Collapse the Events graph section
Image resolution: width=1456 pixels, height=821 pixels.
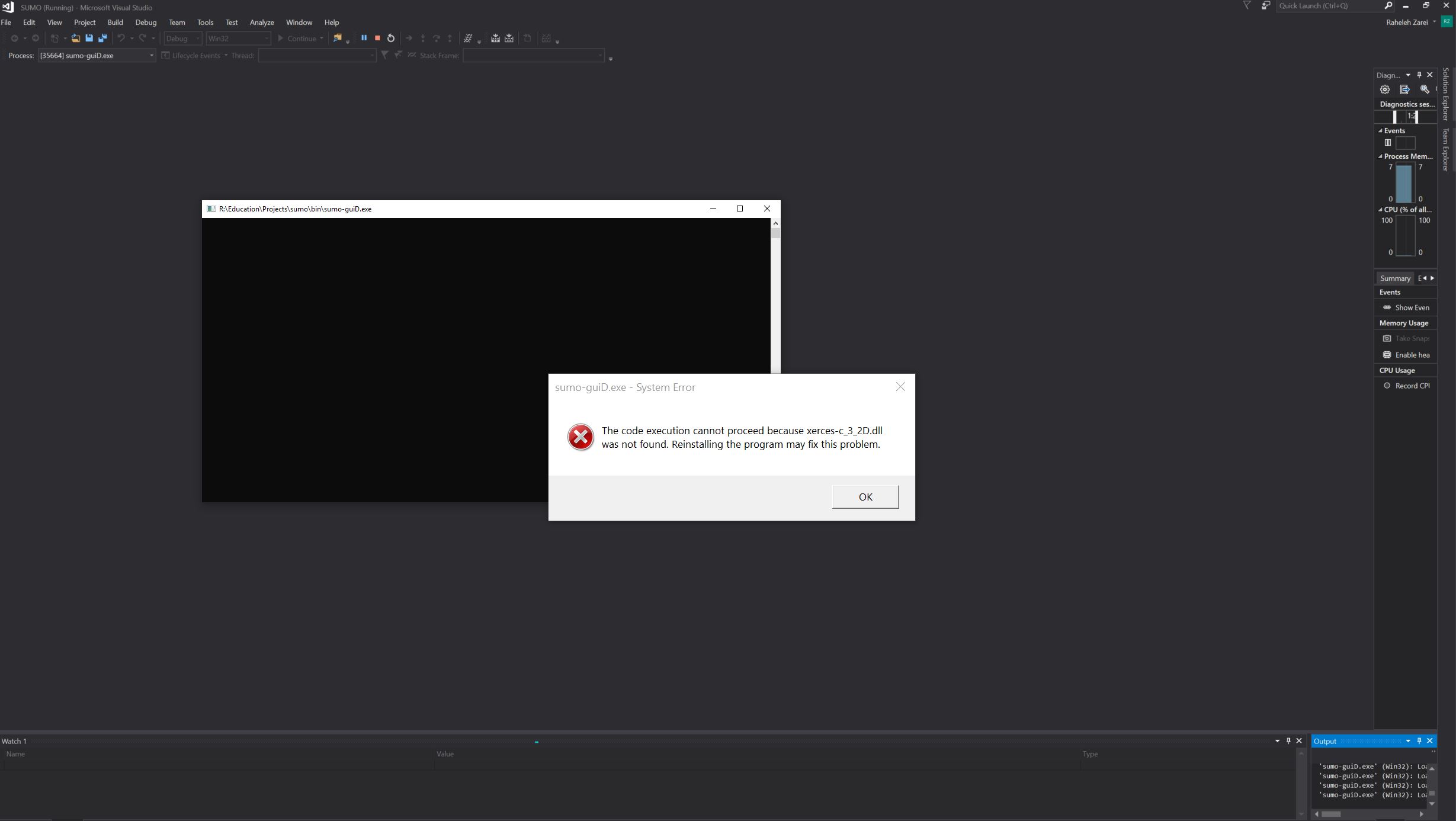point(1380,131)
